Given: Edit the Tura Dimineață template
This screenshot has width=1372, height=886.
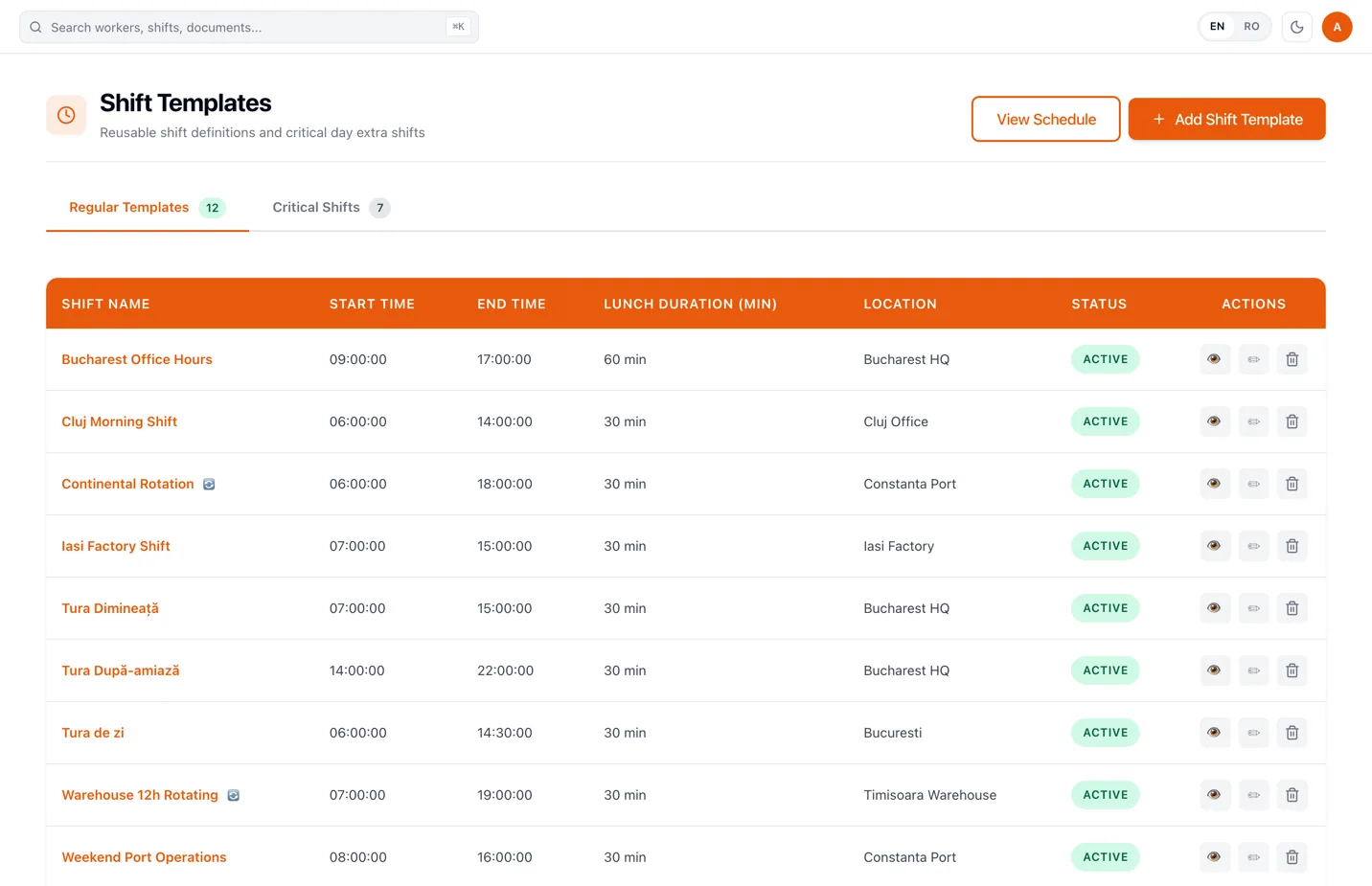Looking at the screenshot, I should [1253, 608].
